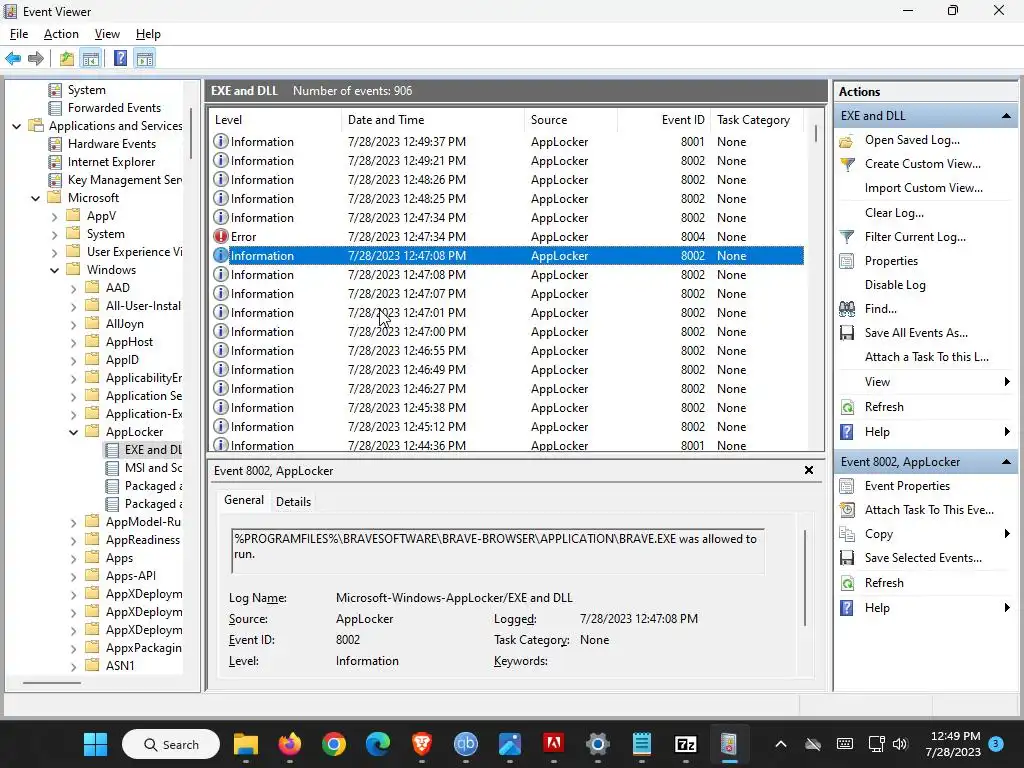The width and height of the screenshot is (1024, 768).
Task: Open Windows Start menu
Action: [95, 744]
